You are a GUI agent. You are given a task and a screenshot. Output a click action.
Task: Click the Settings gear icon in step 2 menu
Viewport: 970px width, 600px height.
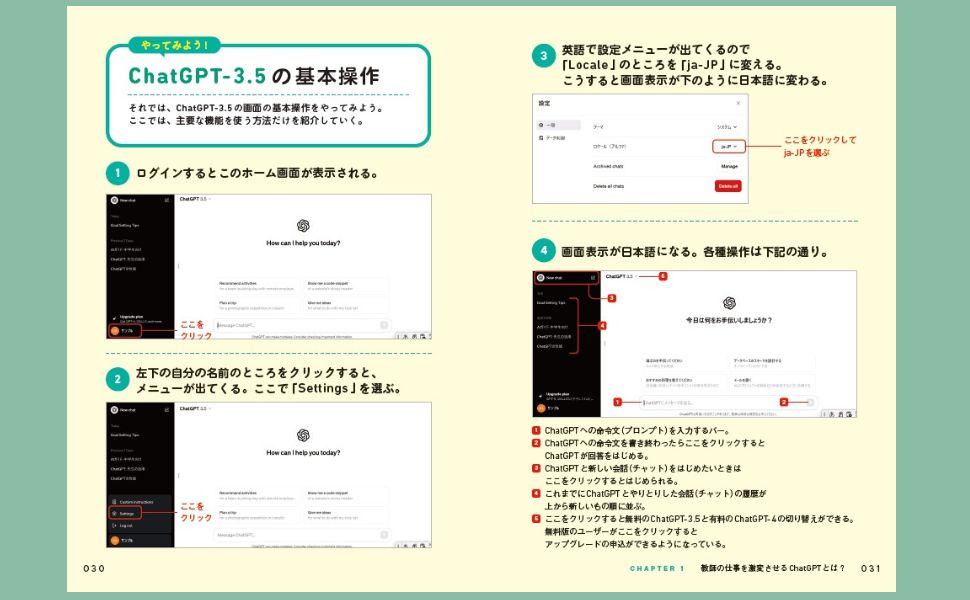114,513
